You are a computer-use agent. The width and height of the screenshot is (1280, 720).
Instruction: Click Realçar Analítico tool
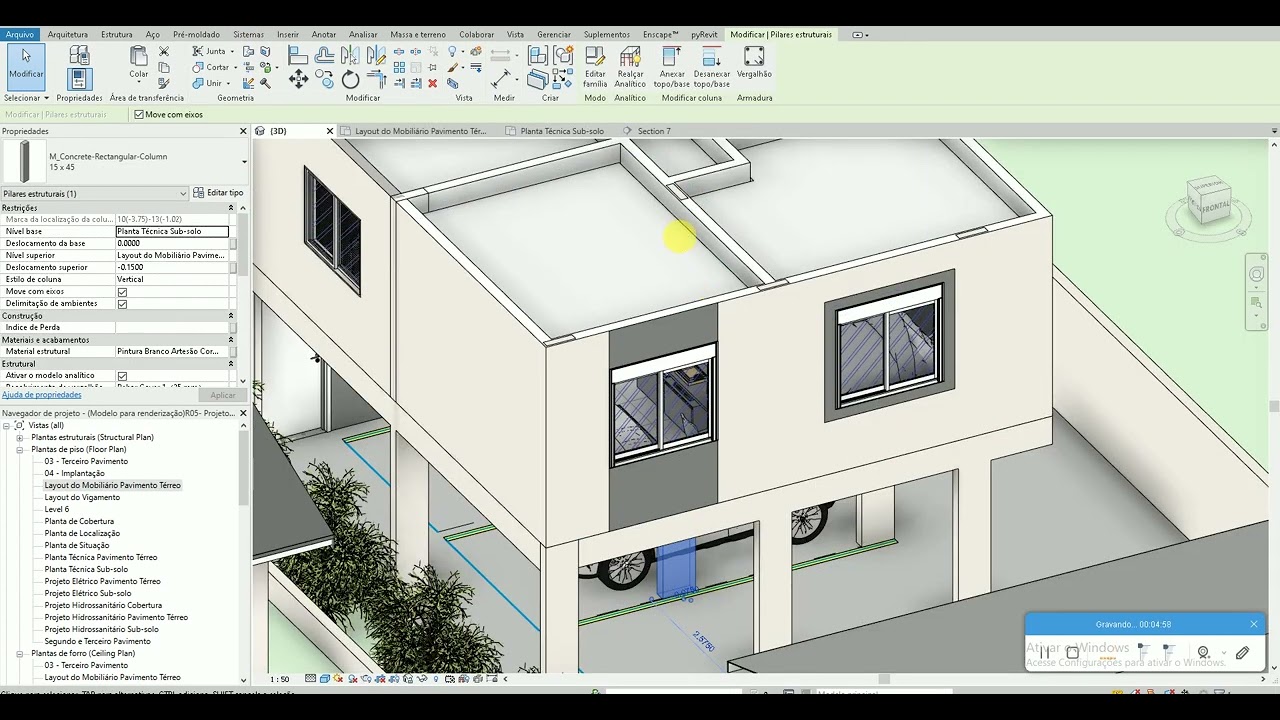630,66
